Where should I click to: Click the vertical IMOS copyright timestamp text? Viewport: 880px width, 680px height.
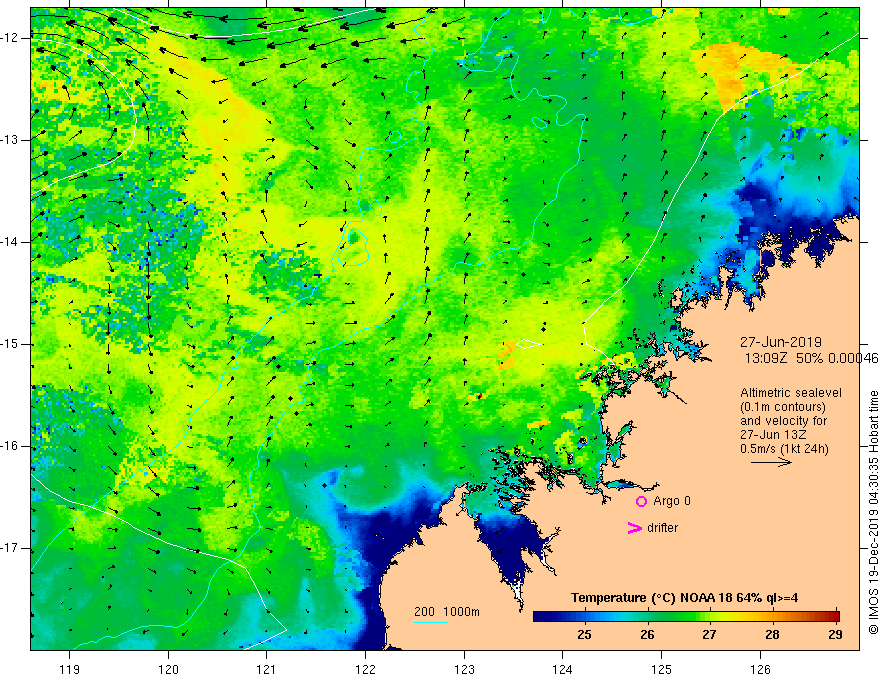873,513
